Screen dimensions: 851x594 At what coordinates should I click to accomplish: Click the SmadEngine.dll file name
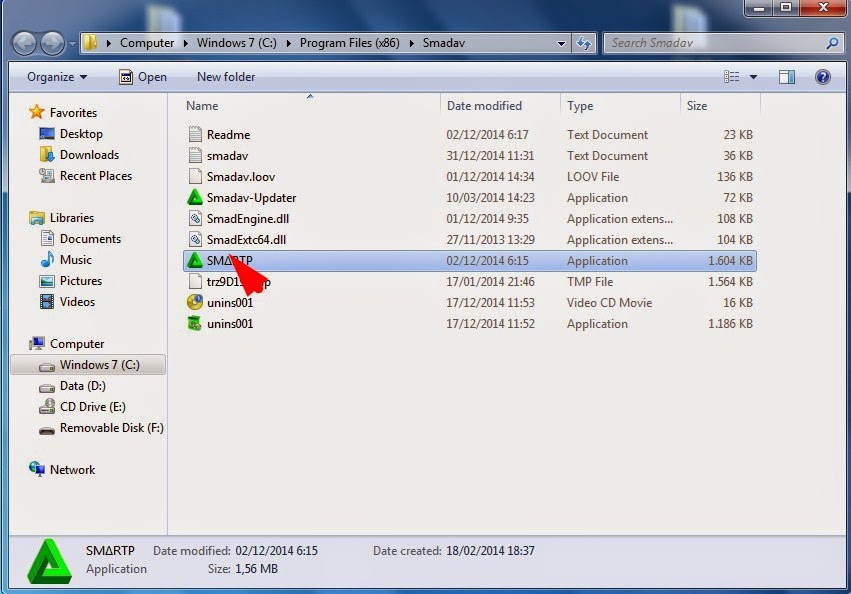coord(247,219)
